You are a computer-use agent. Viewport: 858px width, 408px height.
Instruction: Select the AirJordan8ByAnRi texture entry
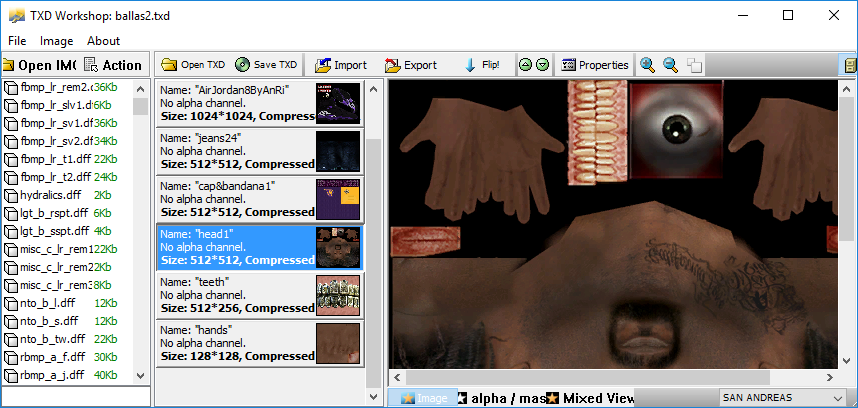260,103
